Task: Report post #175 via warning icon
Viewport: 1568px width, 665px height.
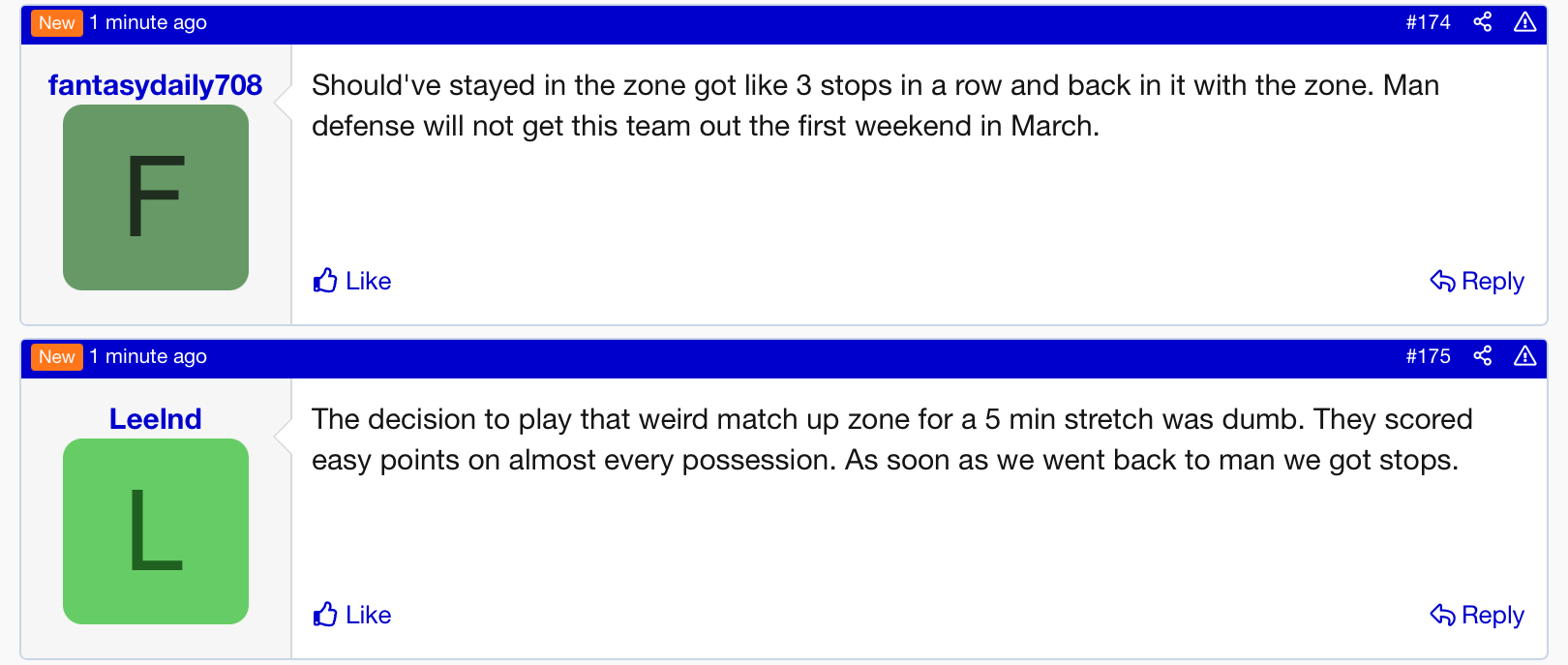Action: (1524, 356)
